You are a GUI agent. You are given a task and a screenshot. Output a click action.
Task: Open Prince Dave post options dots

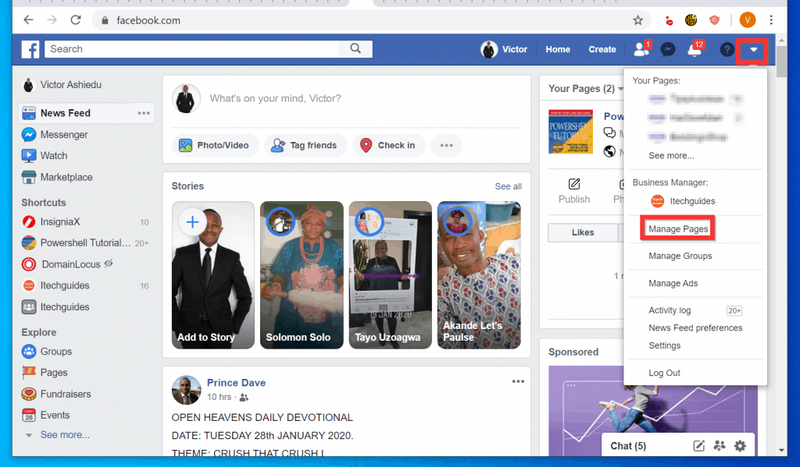[518, 382]
